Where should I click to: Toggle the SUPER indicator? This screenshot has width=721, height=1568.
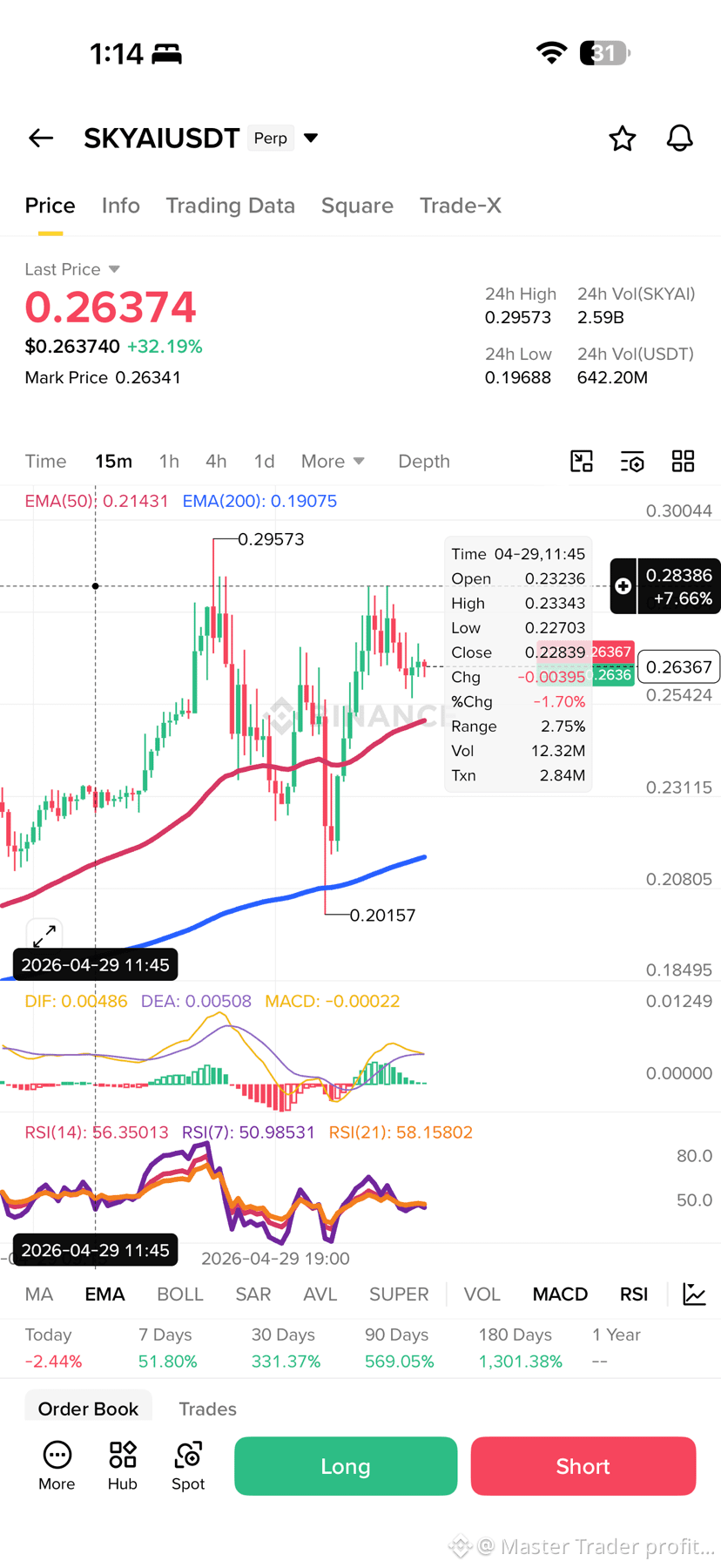pos(399,1294)
